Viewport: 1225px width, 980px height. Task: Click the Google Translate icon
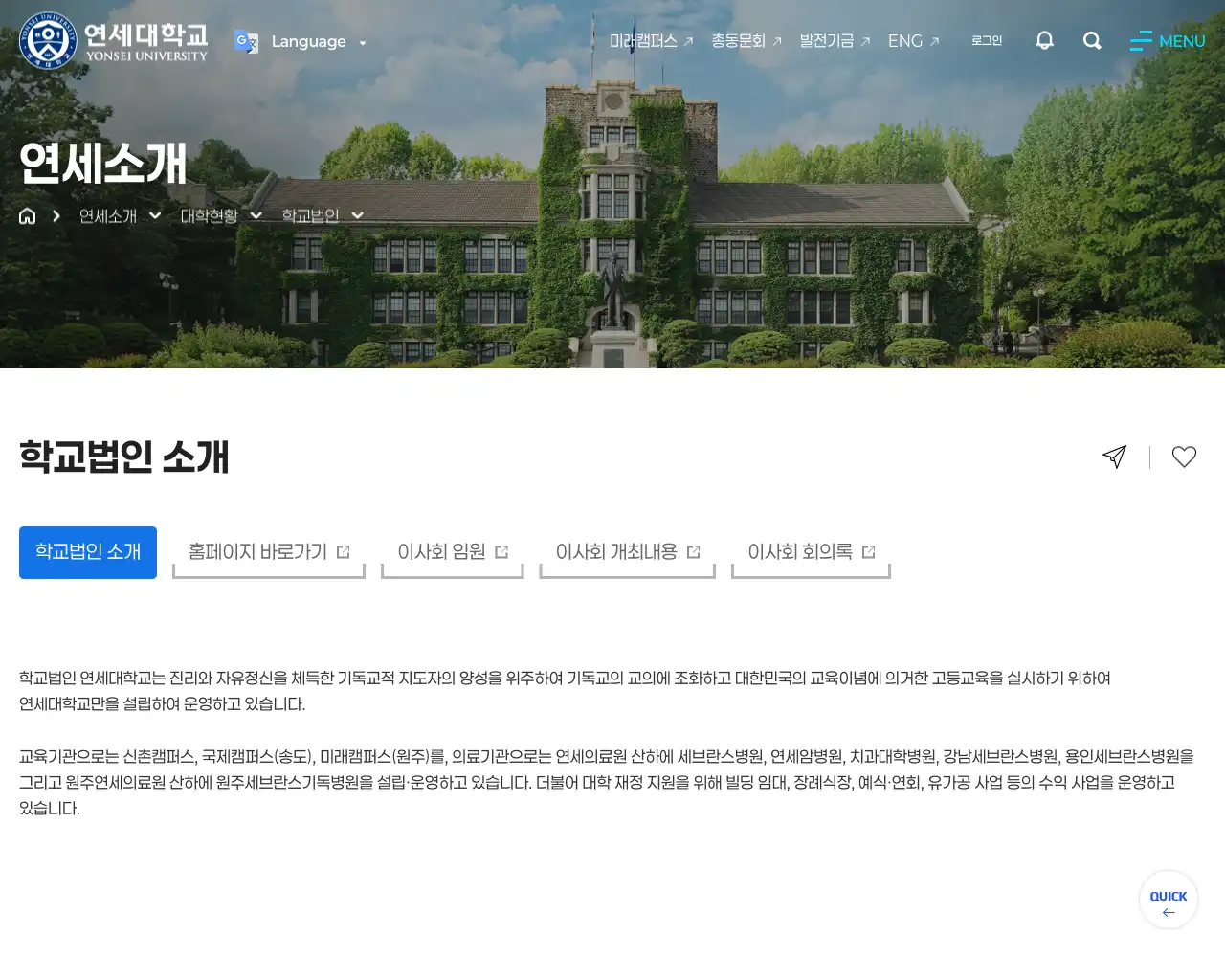(x=246, y=41)
